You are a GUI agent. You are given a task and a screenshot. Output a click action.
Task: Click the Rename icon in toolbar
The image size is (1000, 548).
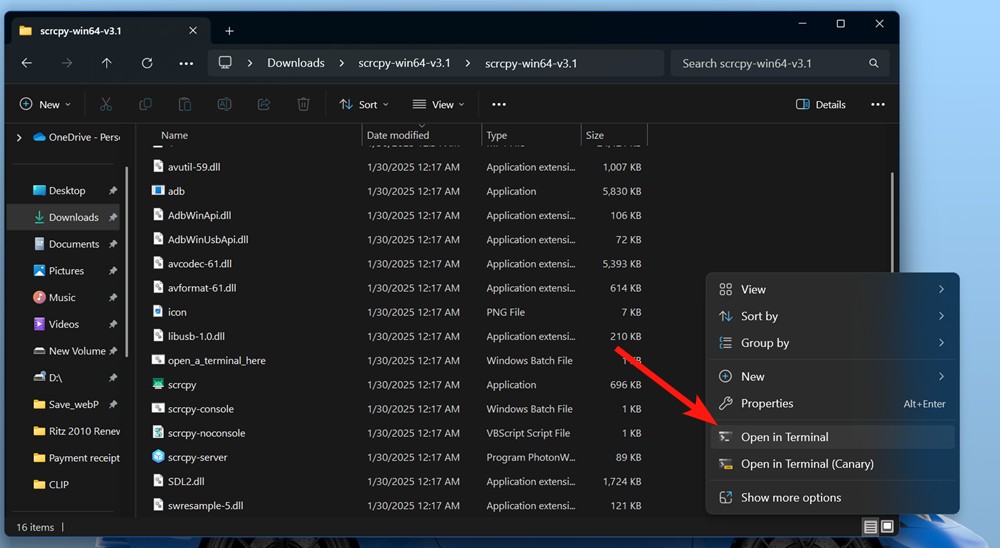[224, 104]
